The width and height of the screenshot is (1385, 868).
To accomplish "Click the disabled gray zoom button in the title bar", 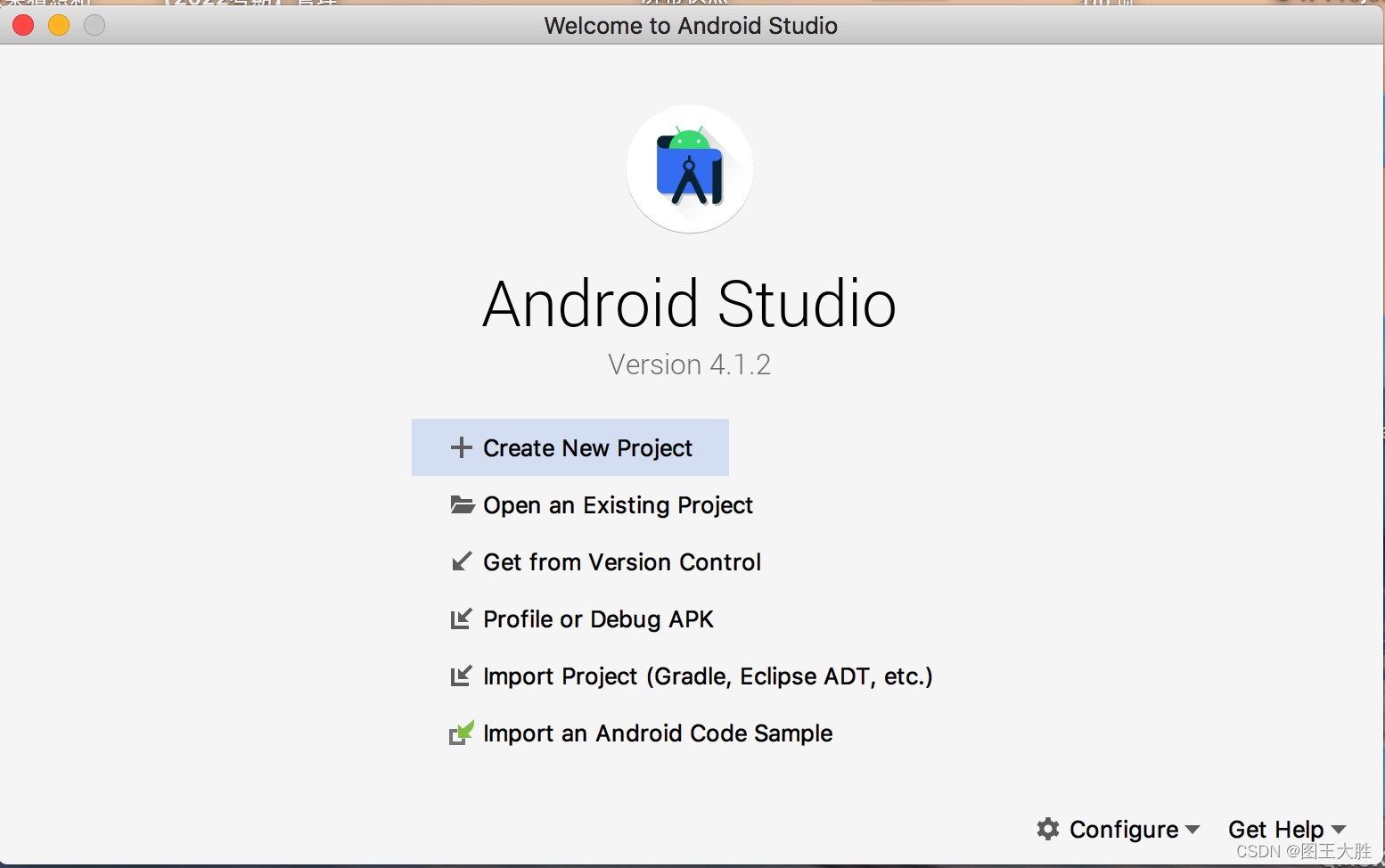I will (x=94, y=26).
